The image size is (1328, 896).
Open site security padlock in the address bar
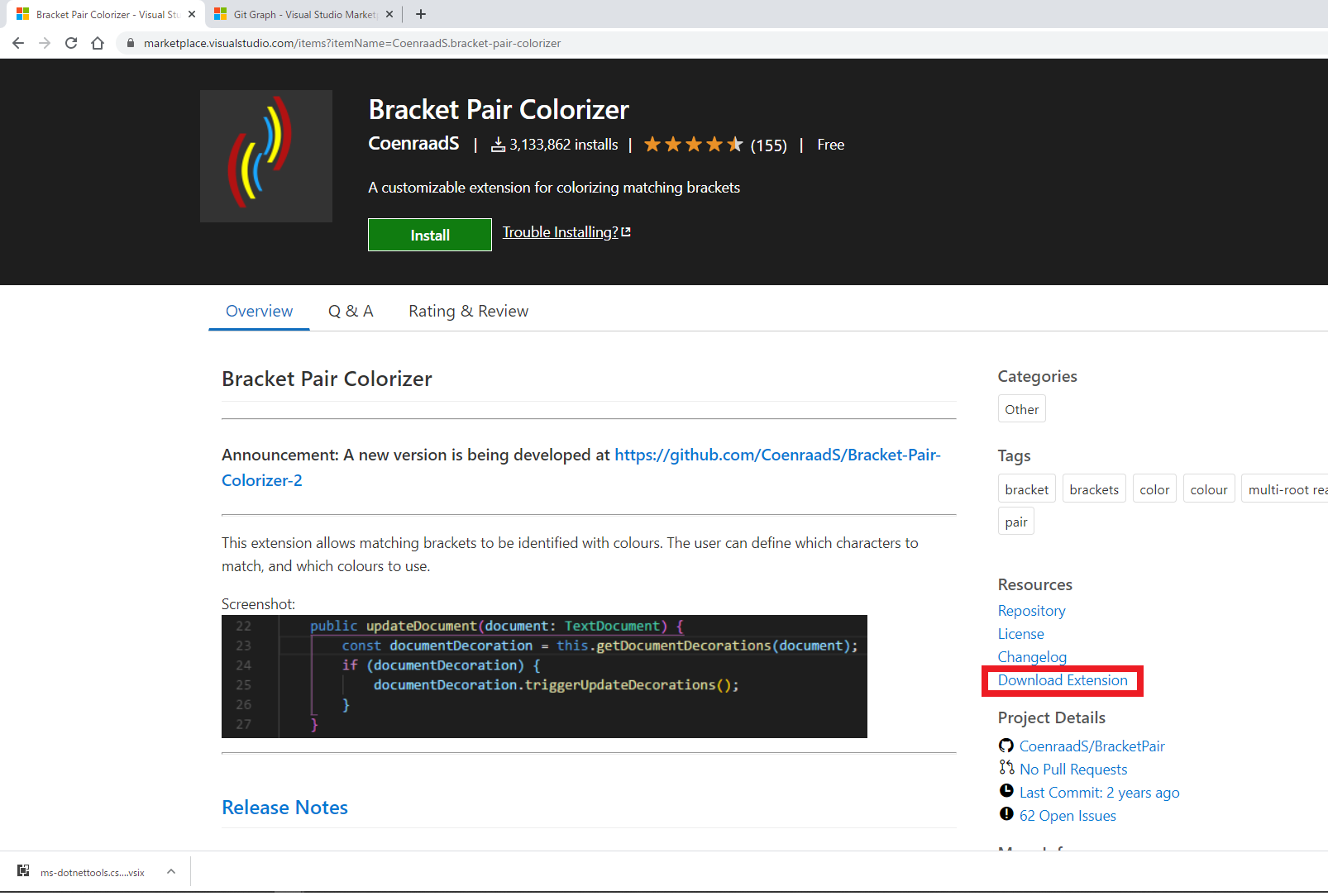(130, 43)
